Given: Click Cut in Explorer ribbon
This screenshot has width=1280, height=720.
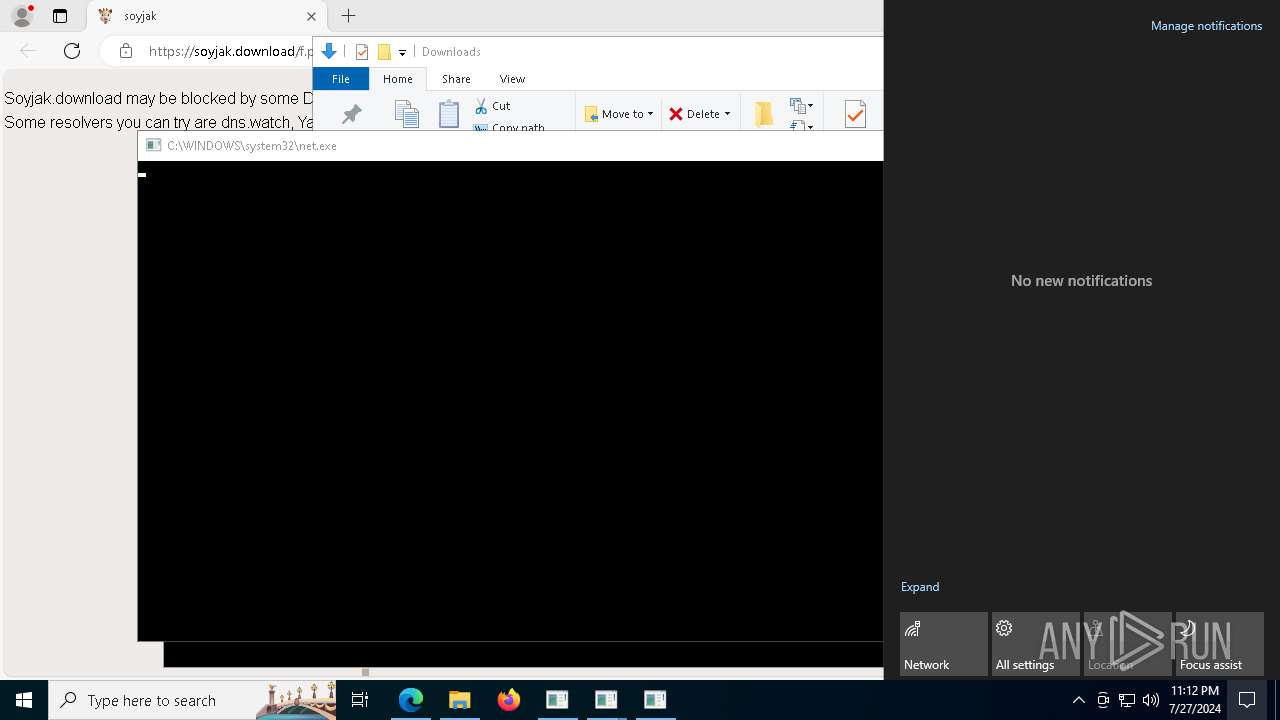Looking at the screenshot, I should click(x=492, y=105).
